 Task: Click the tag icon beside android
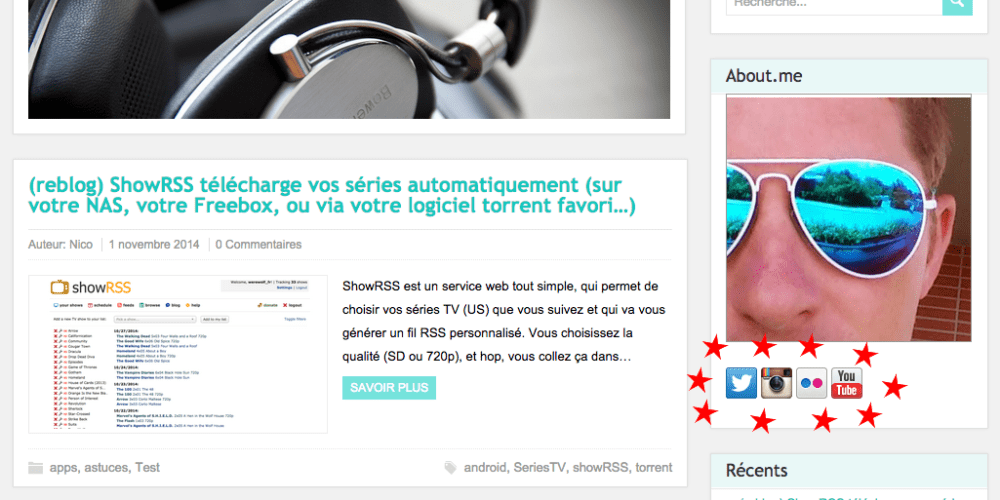pyautogui.click(x=450, y=468)
